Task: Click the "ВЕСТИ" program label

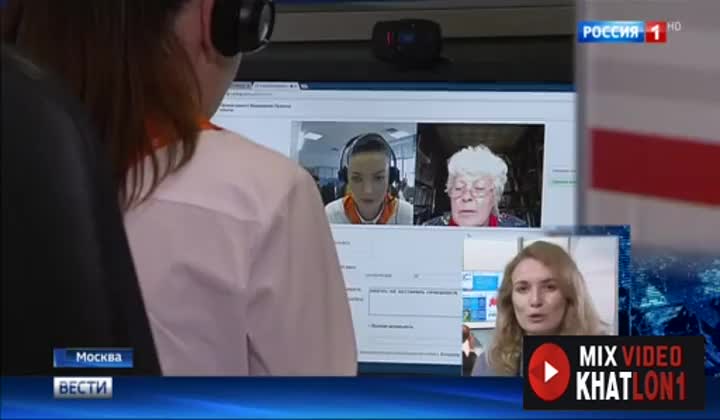Action: (x=83, y=387)
